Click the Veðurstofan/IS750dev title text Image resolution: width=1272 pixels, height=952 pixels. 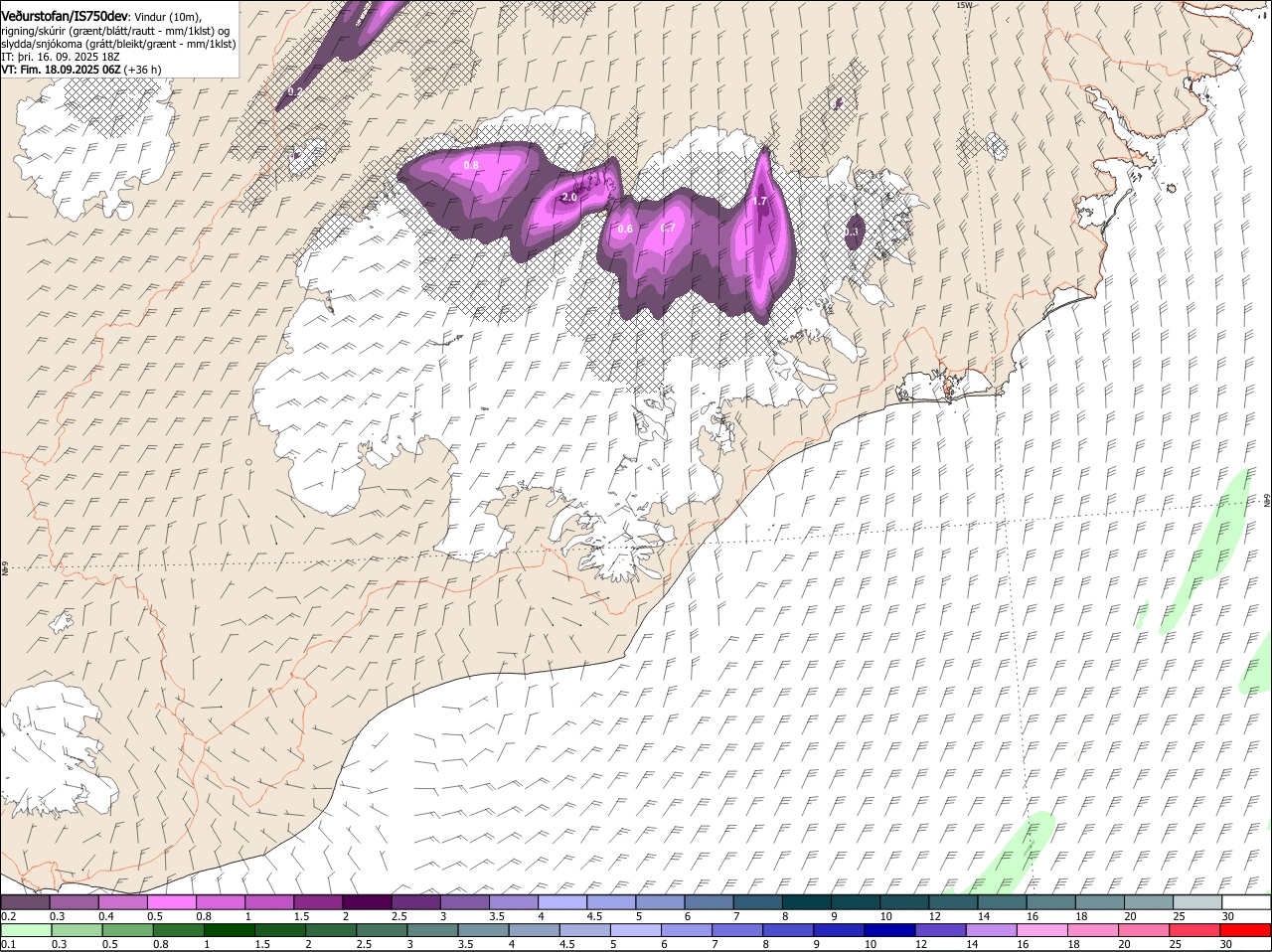tap(65, 17)
